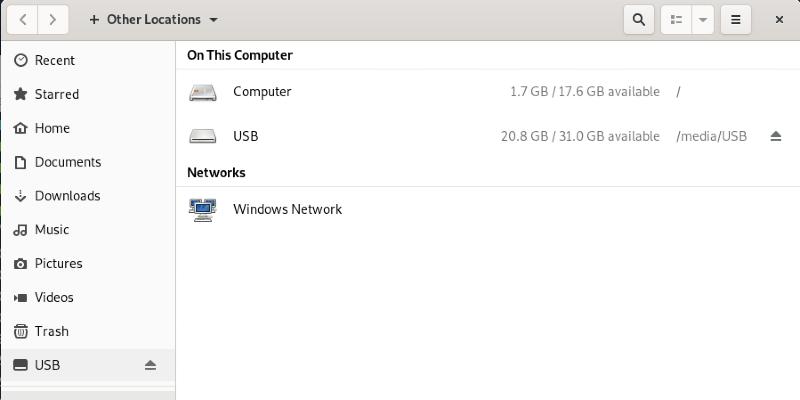Eject USB from the sidebar
The width and height of the screenshot is (800, 400).
150,365
